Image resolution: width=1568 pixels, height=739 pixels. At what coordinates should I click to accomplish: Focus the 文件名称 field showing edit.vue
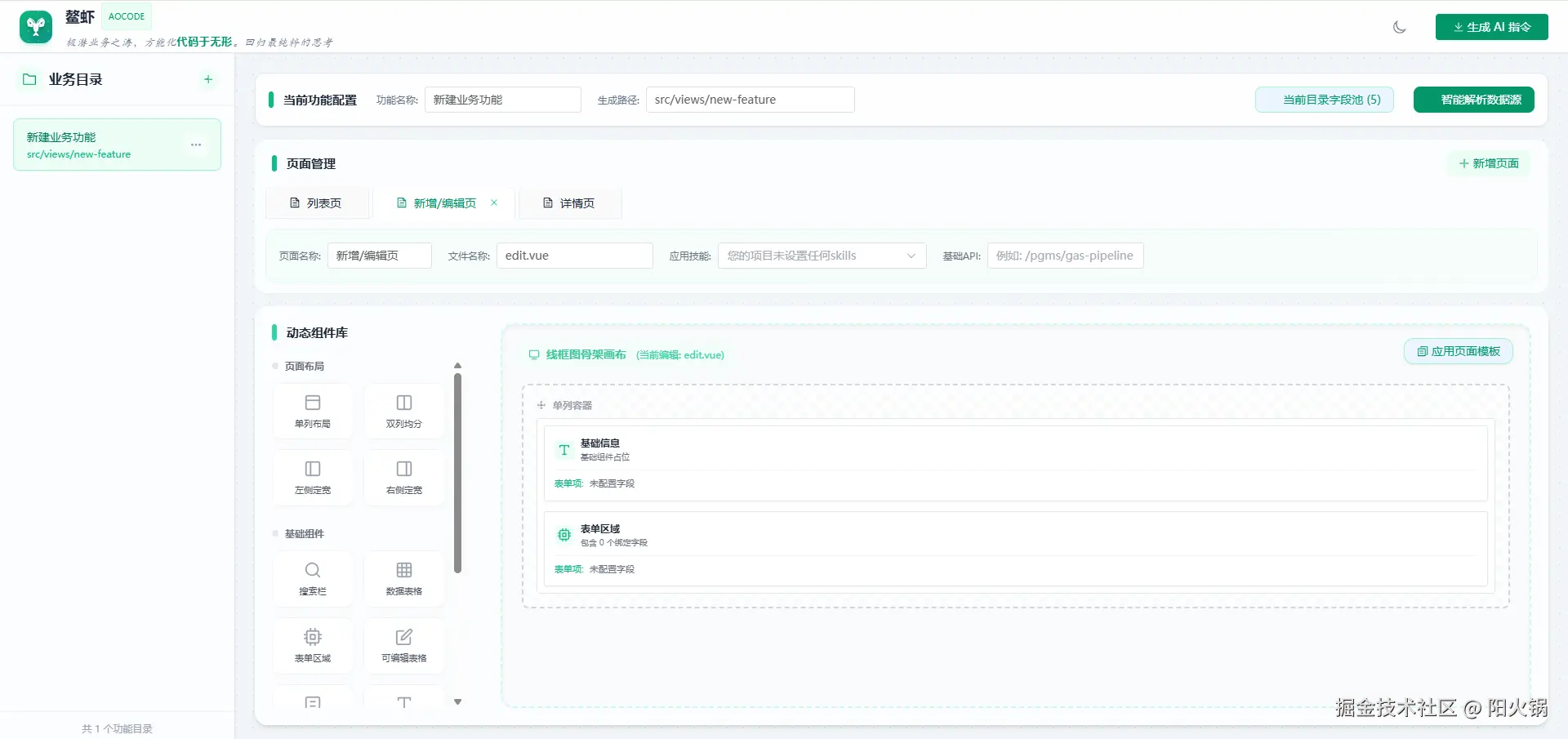click(575, 256)
